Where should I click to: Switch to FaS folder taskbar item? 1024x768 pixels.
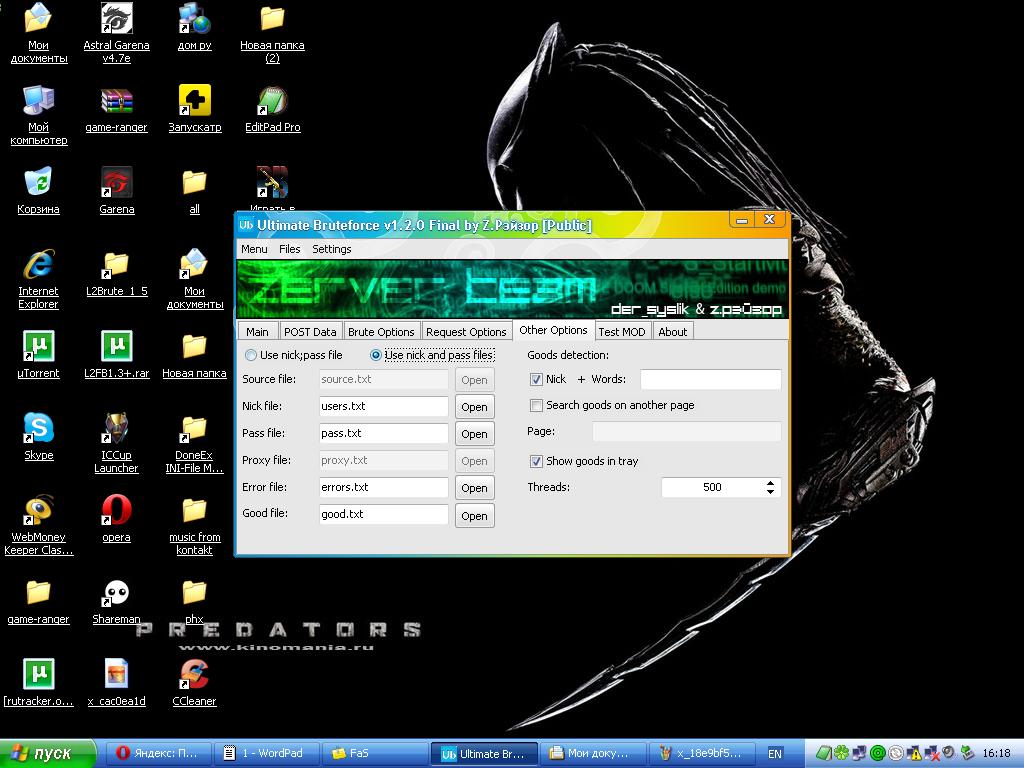click(377, 754)
